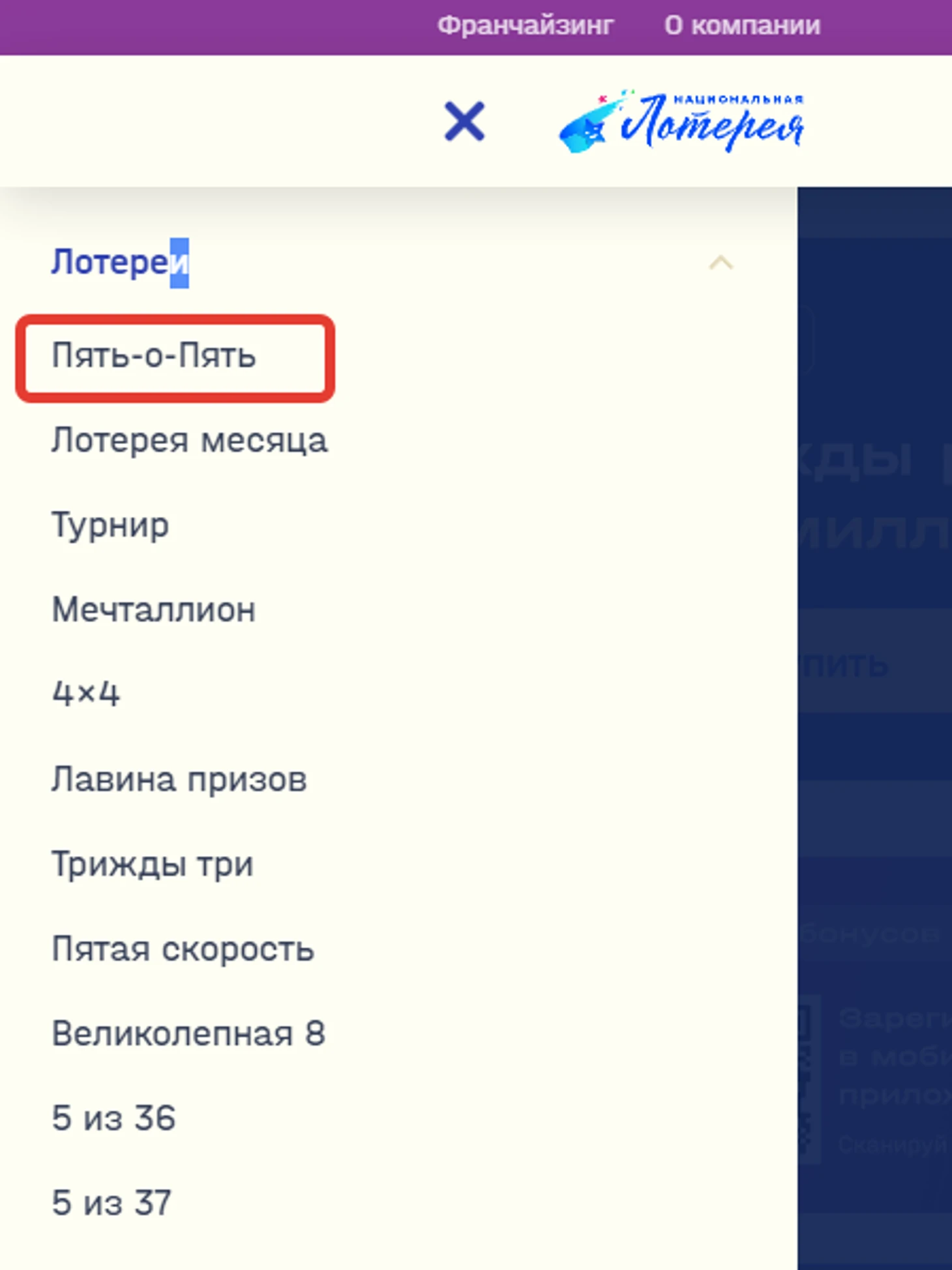Go to Лотерея месяца
The image size is (952, 1270).
[x=189, y=440]
